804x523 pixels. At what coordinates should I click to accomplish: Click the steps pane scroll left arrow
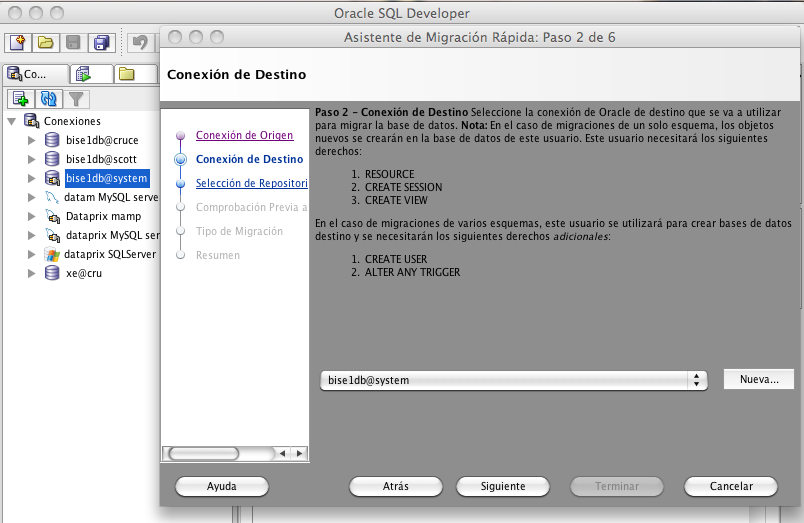(282, 453)
